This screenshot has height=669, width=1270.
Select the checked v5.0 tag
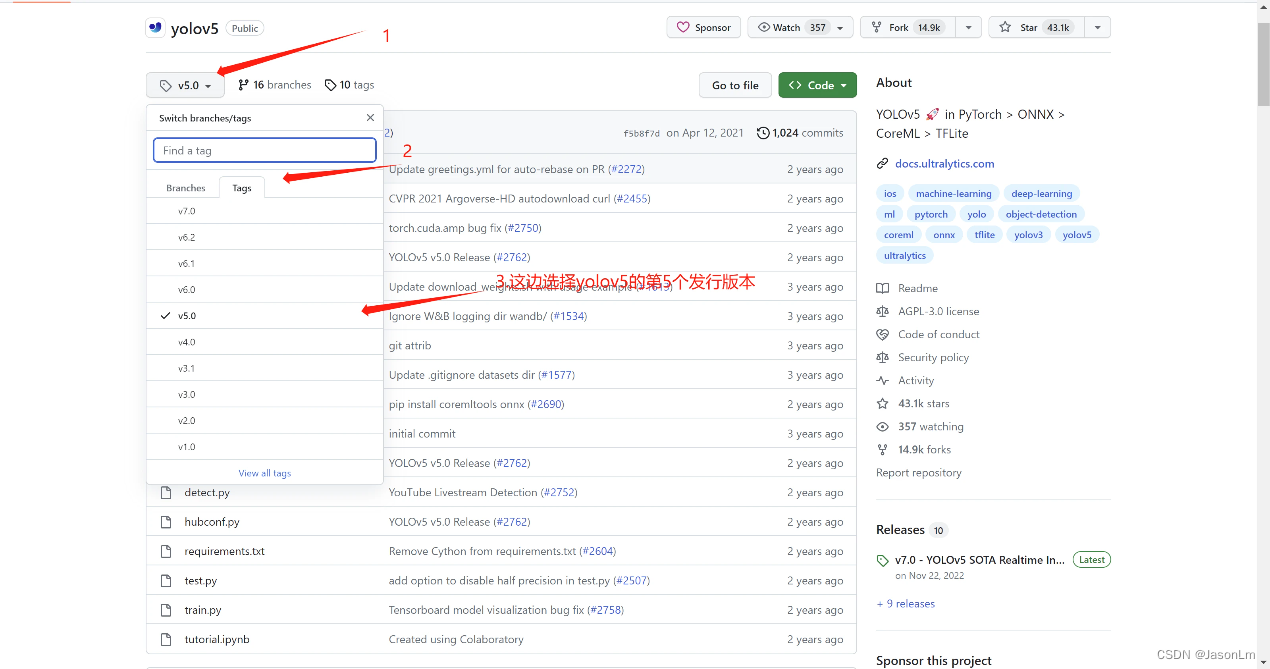pyautogui.click(x=265, y=316)
